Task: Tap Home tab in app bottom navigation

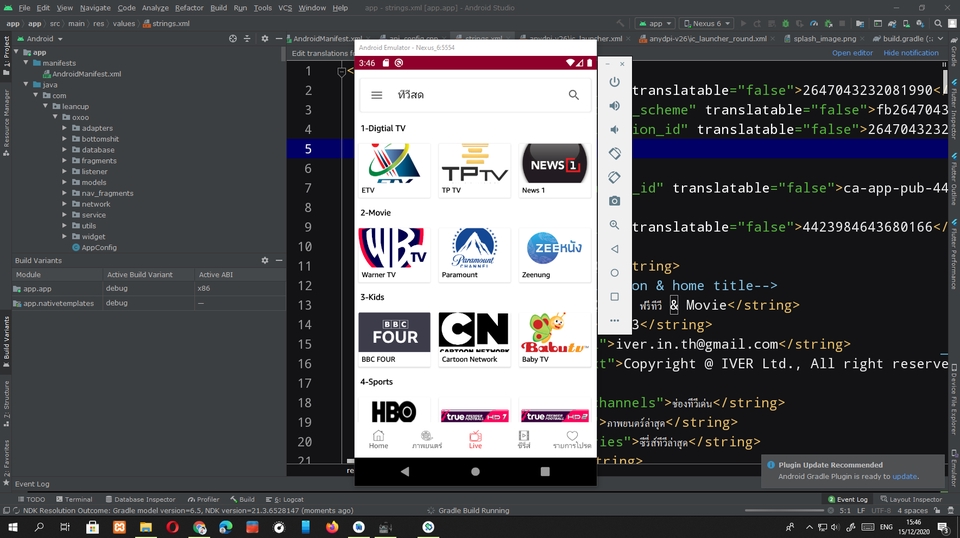Action: [378, 439]
